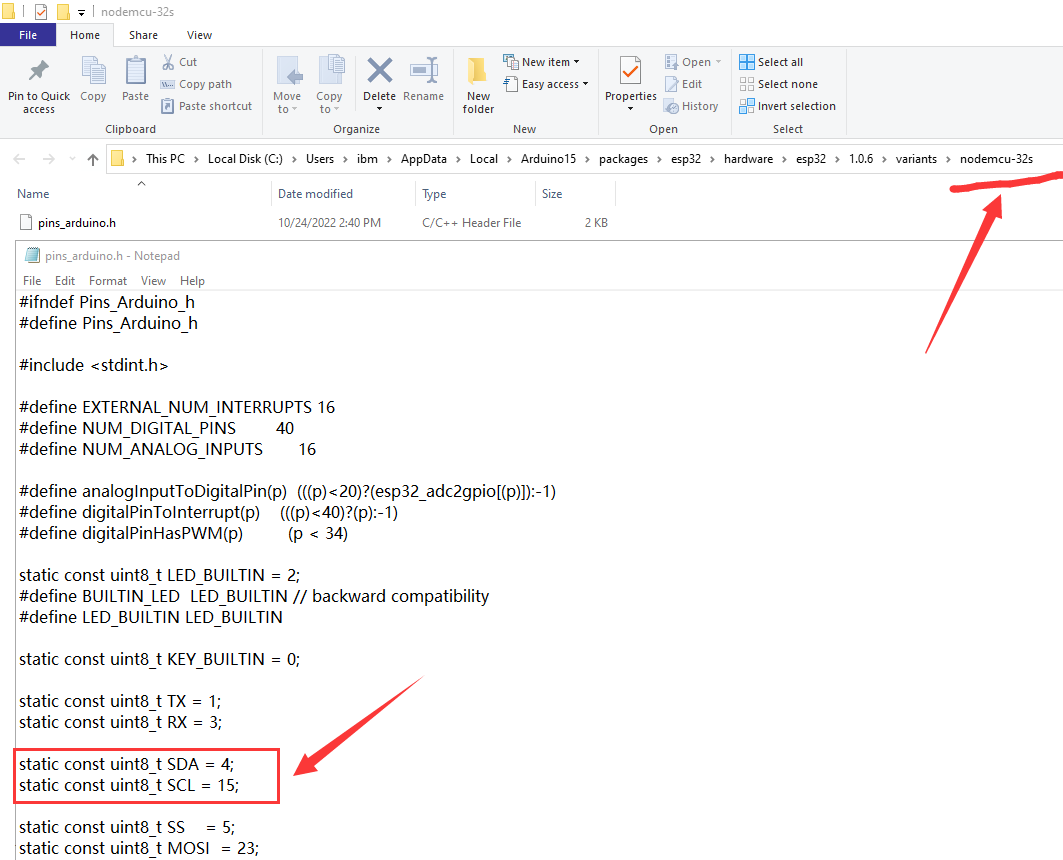Open the Share ribbon tab
Viewport: 1063px width, 860px height.
coord(143,35)
